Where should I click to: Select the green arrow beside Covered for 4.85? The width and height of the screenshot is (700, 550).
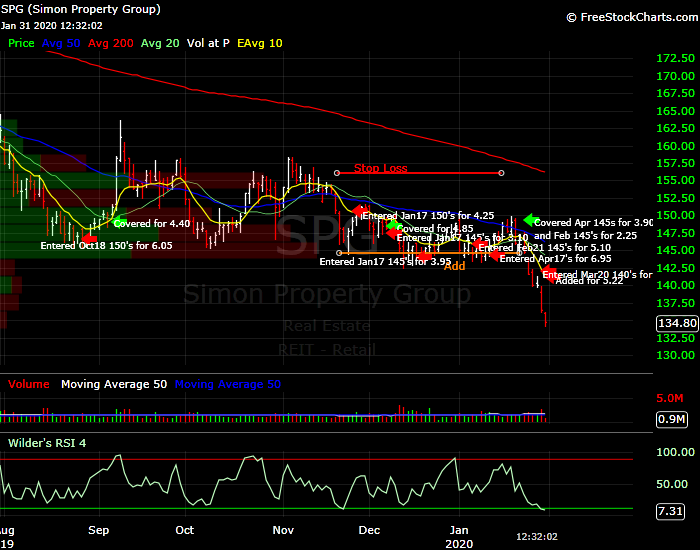click(x=392, y=225)
